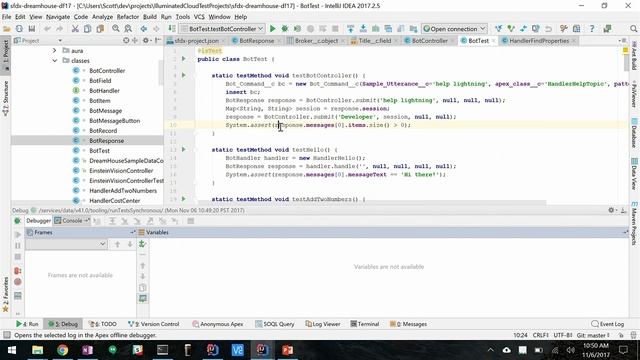This screenshot has width=640, height=360.
Task: Switch to the HandlerFindProperties editor tab
Action: tap(538, 40)
